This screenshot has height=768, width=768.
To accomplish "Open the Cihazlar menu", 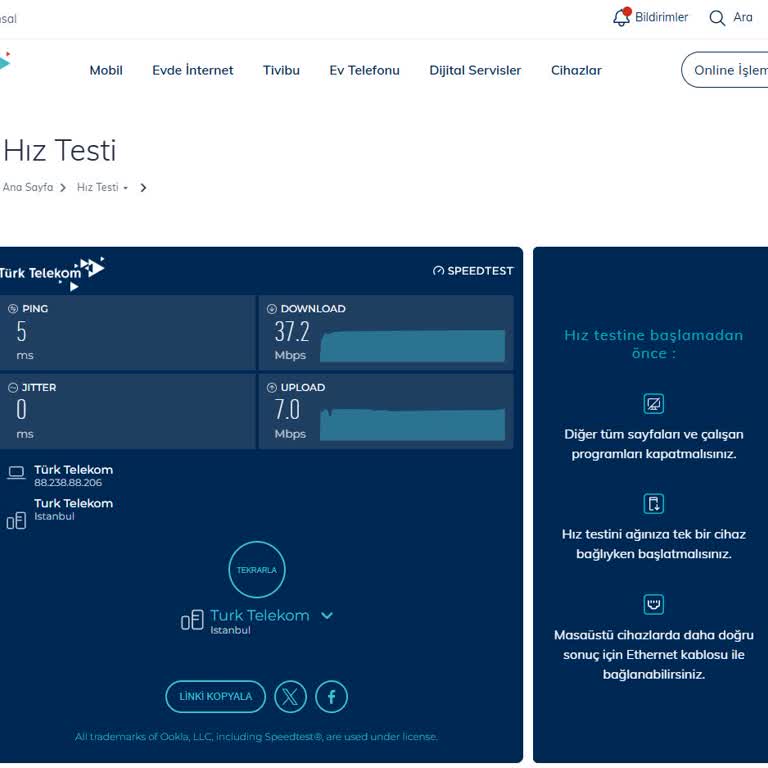I will point(576,70).
